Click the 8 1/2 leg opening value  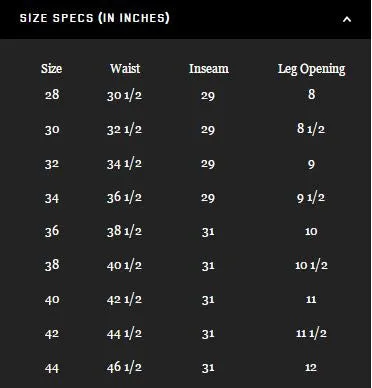(311, 129)
